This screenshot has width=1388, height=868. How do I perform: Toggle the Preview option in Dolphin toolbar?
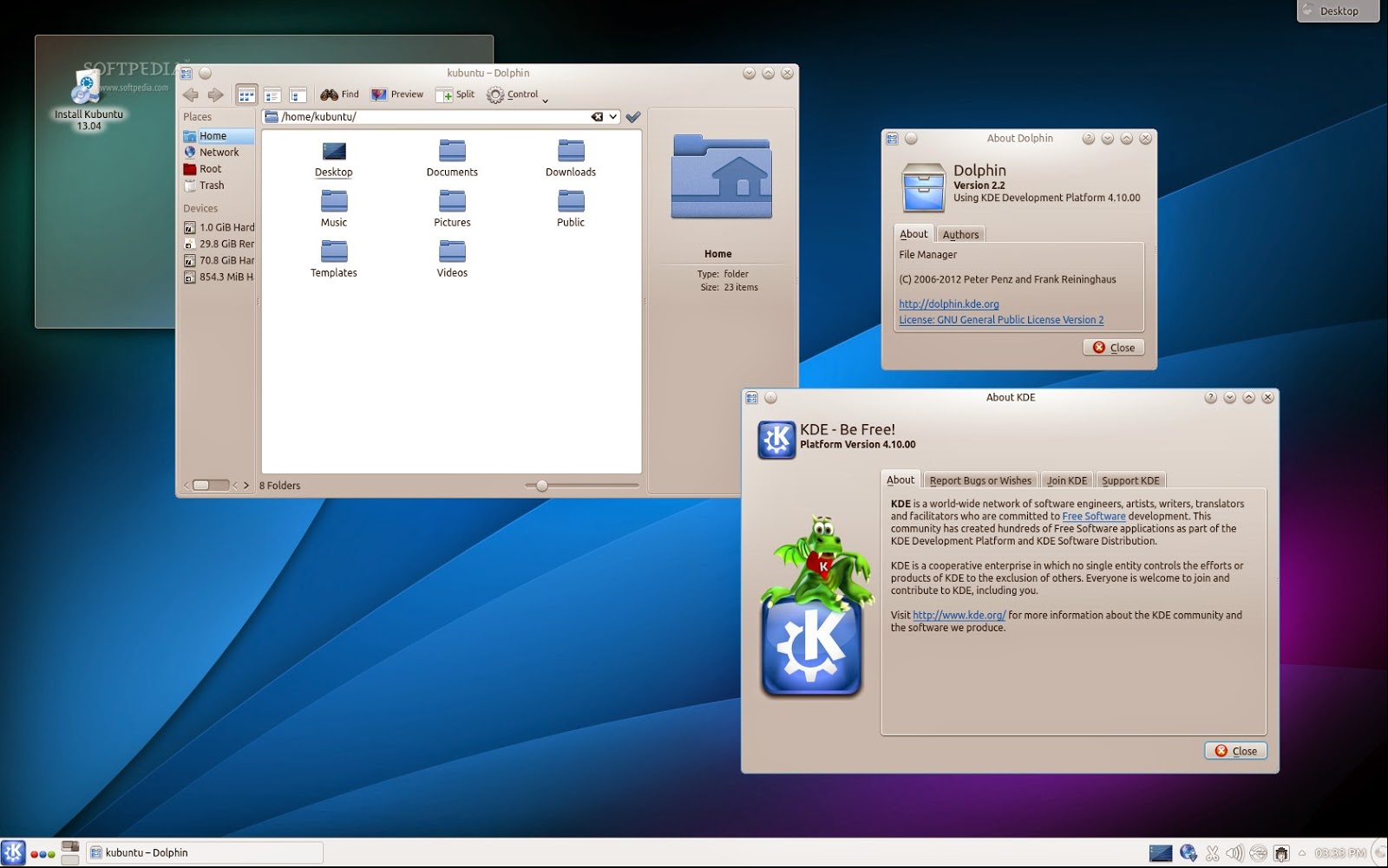click(397, 95)
